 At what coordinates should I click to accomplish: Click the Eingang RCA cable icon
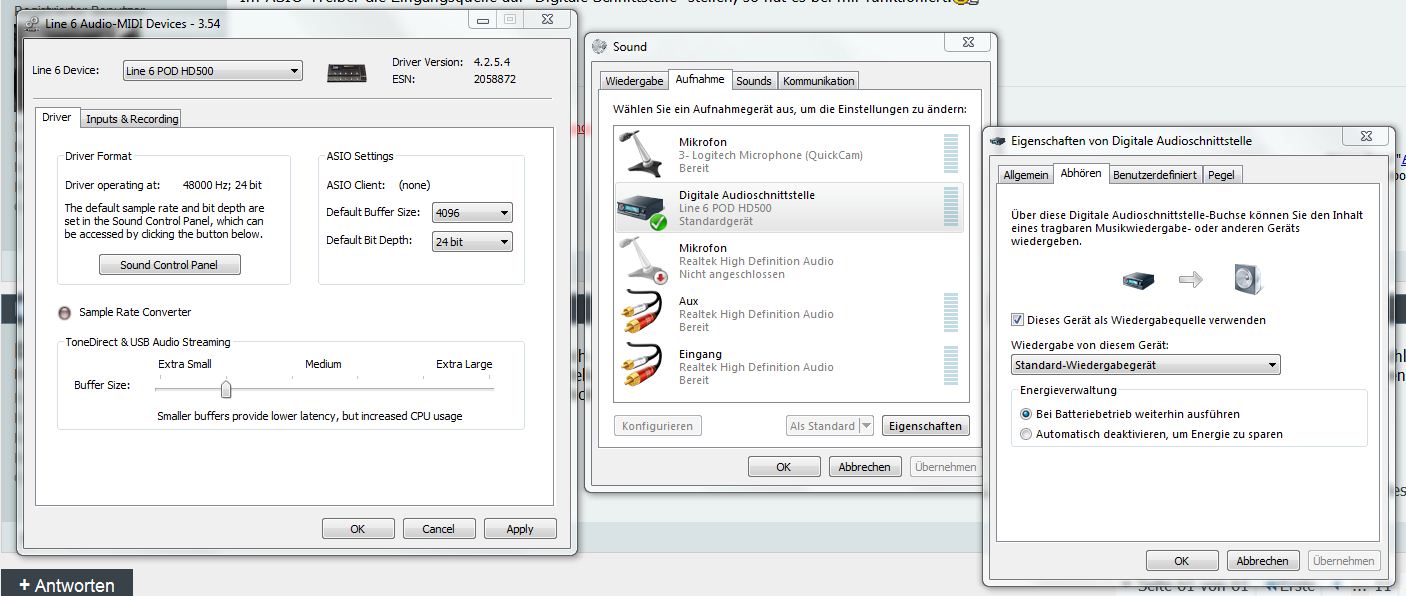pos(641,367)
